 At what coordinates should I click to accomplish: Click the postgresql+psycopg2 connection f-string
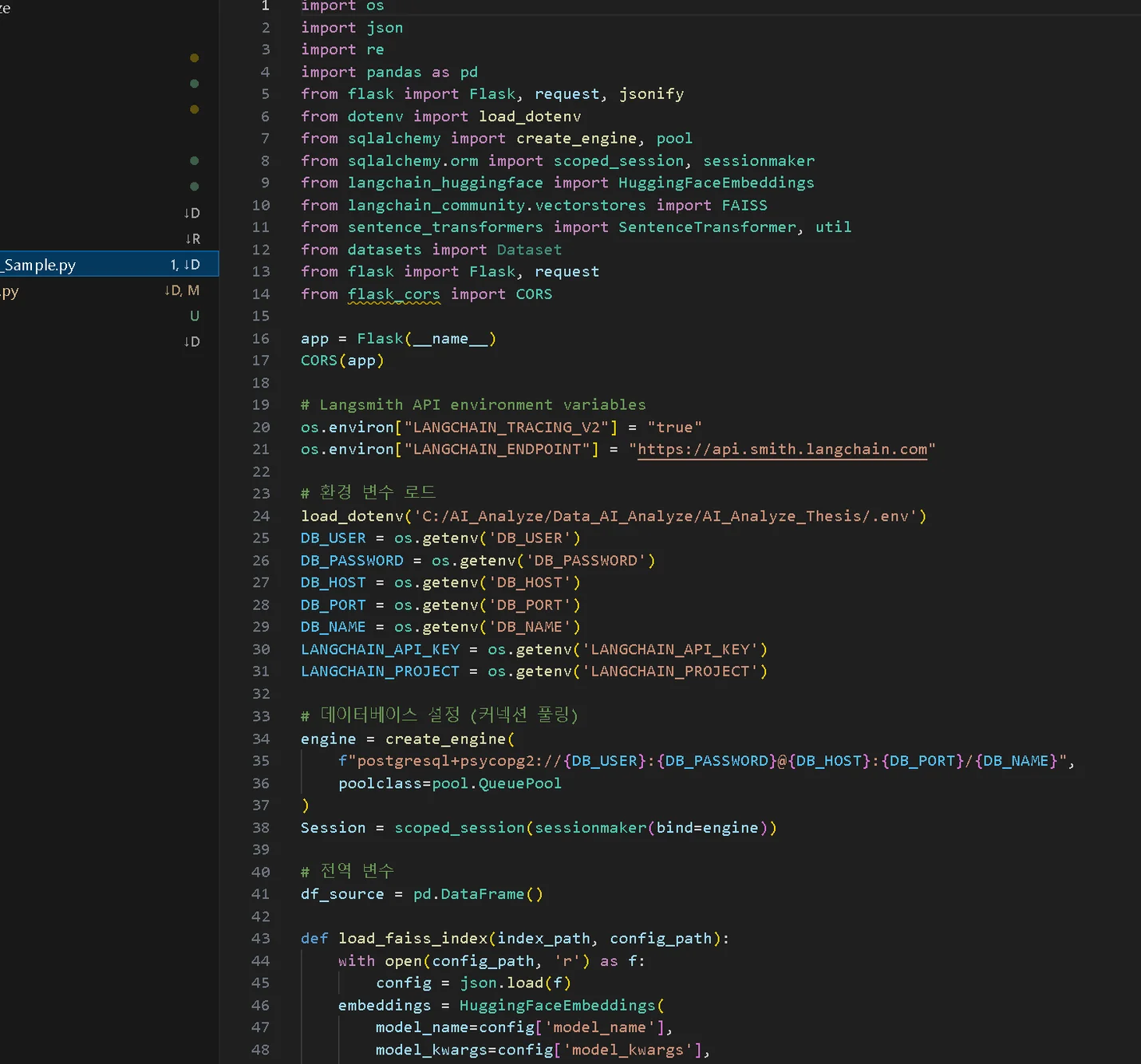point(703,761)
